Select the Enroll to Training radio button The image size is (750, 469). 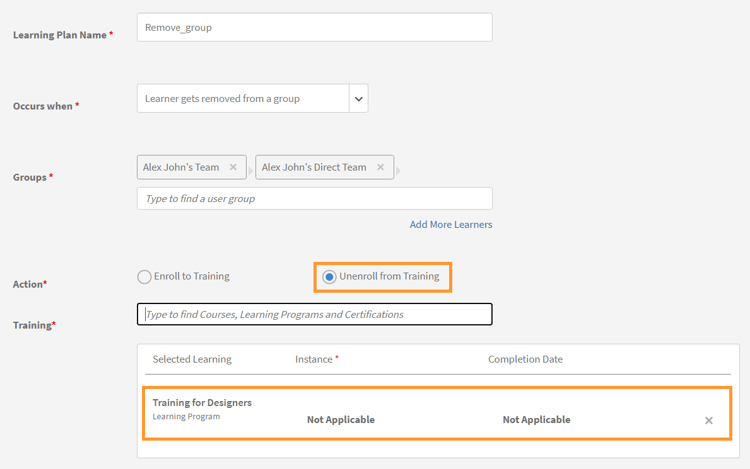[x=144, y=277]
